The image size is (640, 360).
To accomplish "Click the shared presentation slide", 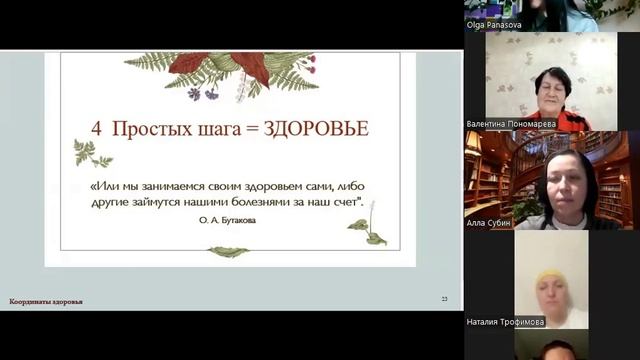I will tap(231, 180).
